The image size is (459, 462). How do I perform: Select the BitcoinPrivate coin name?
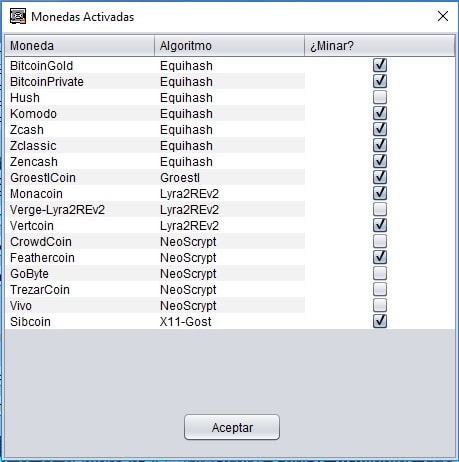pyautogui.click(x=47, y=82)
